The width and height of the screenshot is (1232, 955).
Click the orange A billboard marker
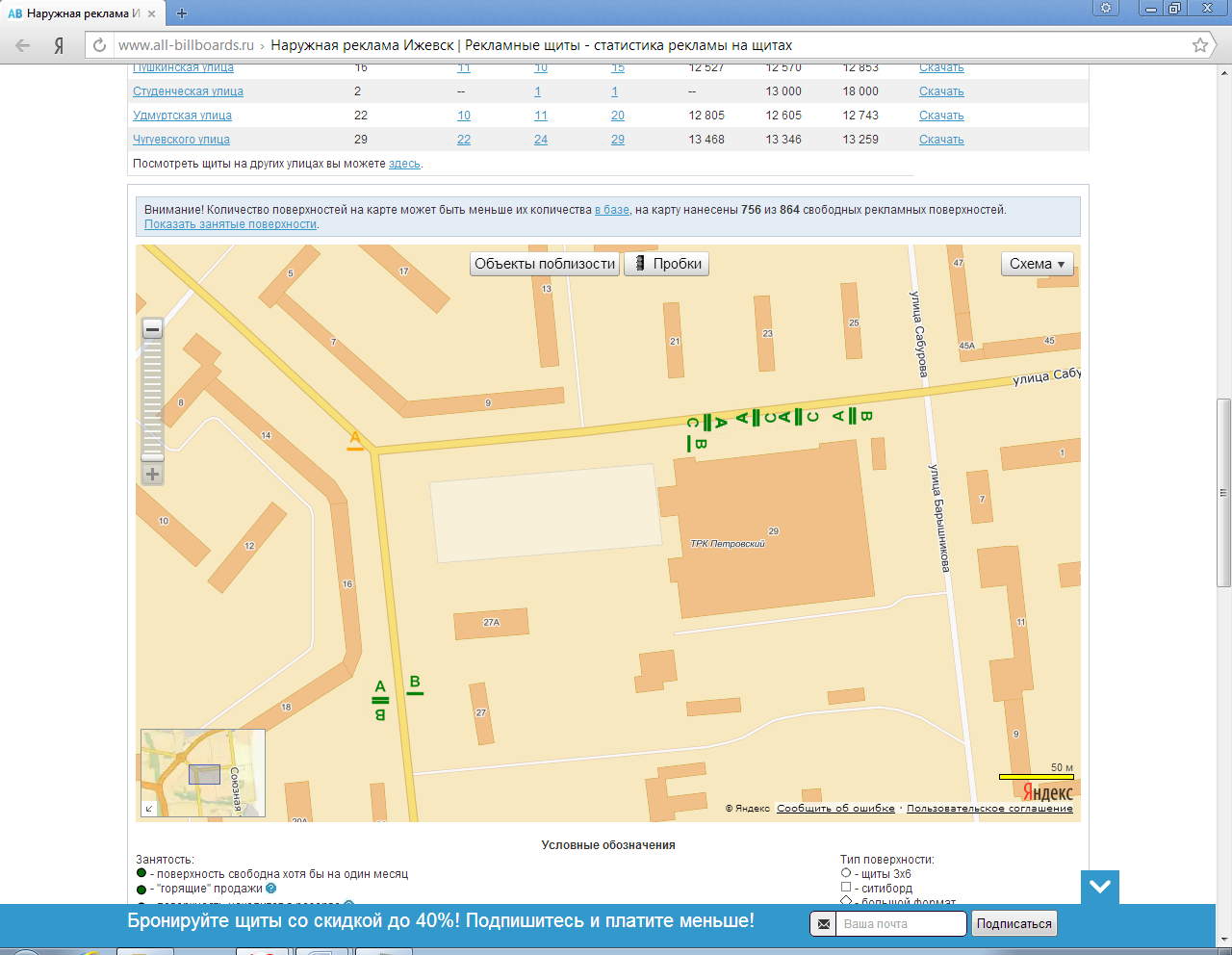coord(355,440)
